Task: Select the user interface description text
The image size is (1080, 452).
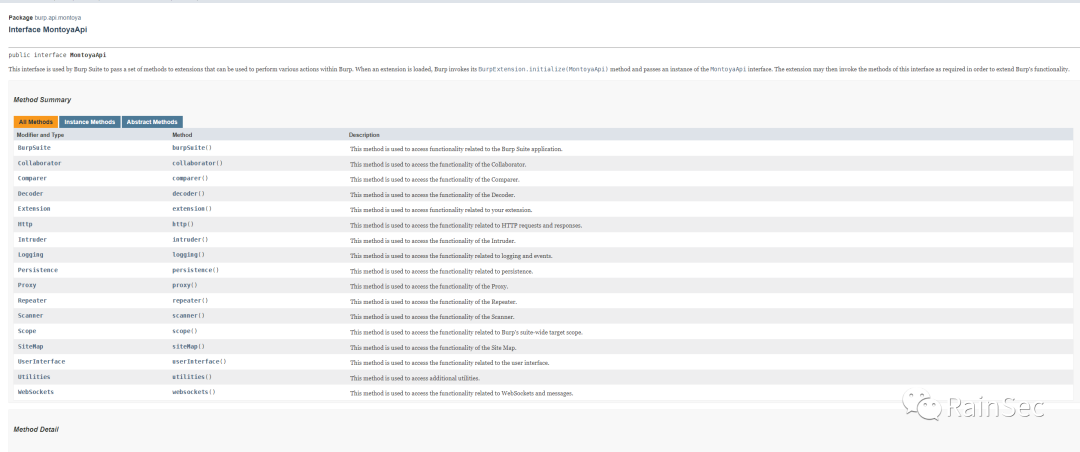Action: click(x=449, y=363)
